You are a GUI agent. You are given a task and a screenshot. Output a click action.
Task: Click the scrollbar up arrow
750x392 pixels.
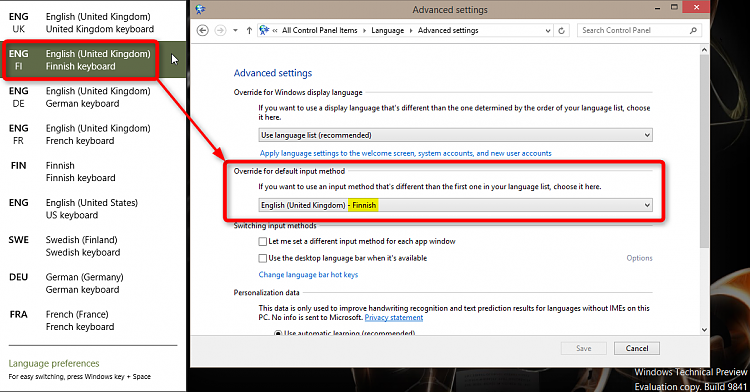pyautogui.click(x=704, y=50)
